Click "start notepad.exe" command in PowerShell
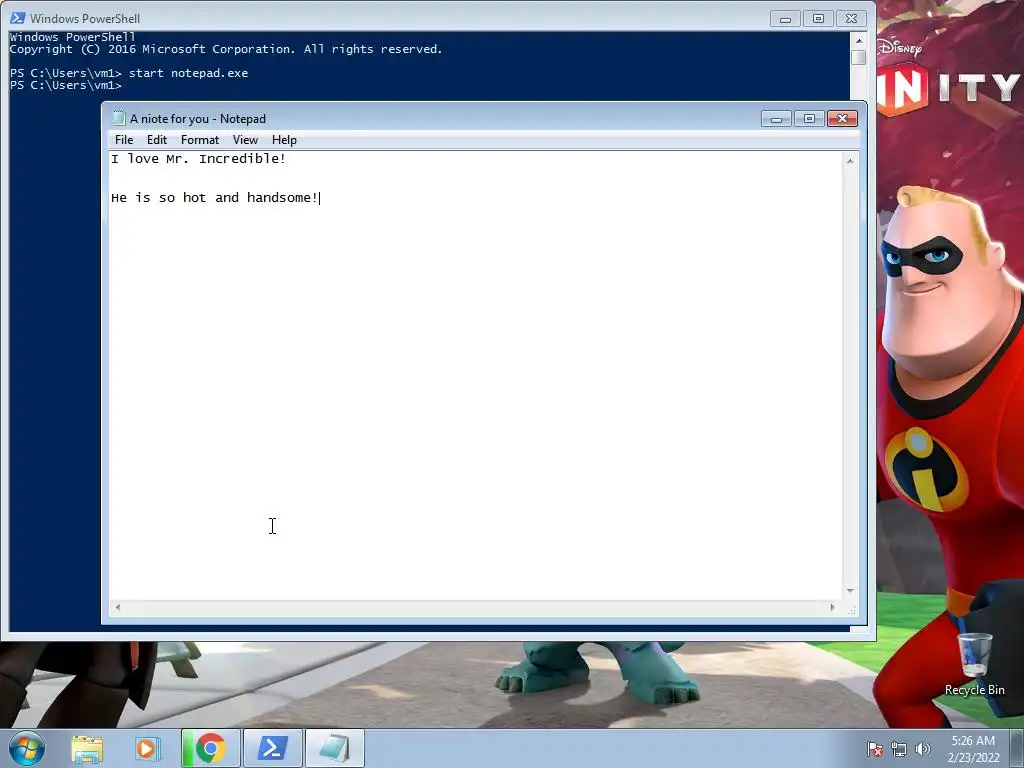Image resolution: width=1024 pixels, height=768 pixels. [x=188, y=73]
